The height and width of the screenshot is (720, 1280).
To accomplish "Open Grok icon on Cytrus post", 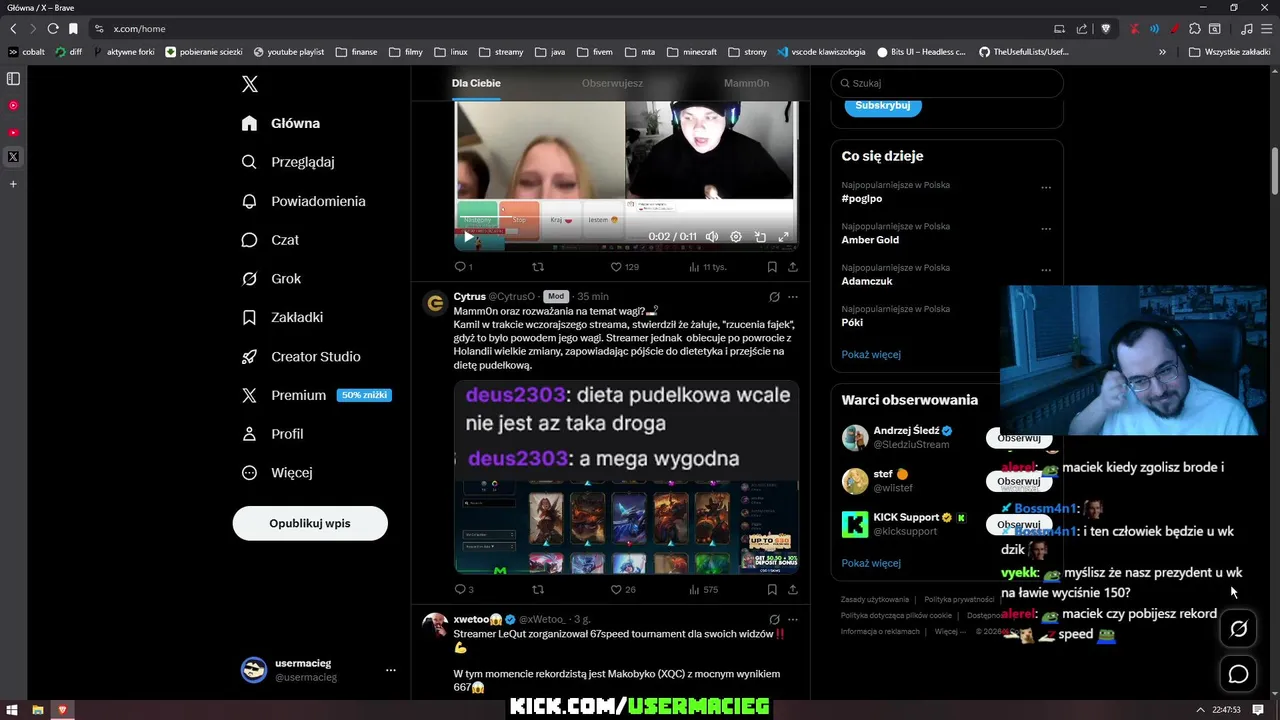I will (x=774, y=297).
